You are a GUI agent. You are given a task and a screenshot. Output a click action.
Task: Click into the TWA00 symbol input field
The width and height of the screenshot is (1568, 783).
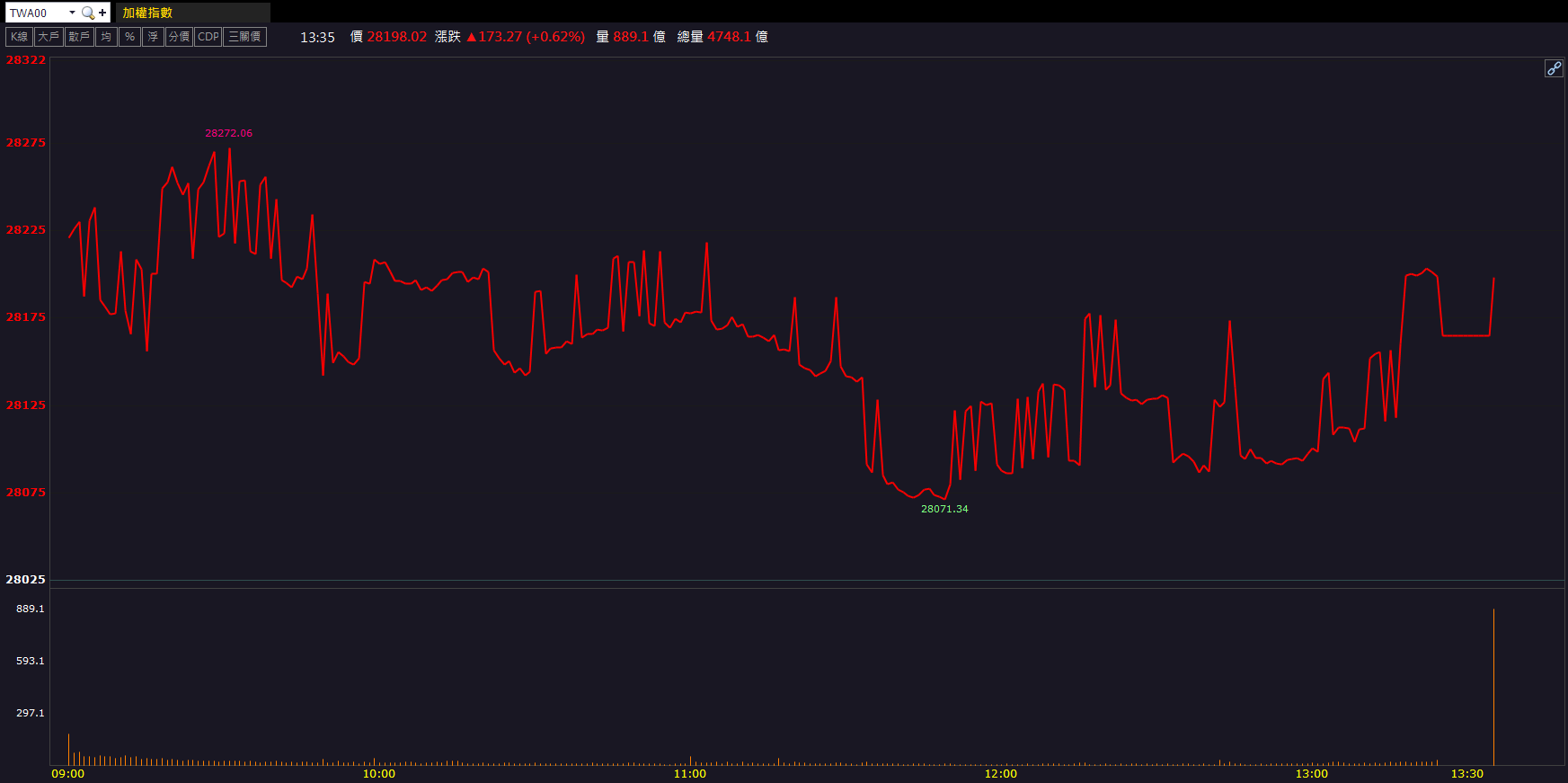(36, 13)
